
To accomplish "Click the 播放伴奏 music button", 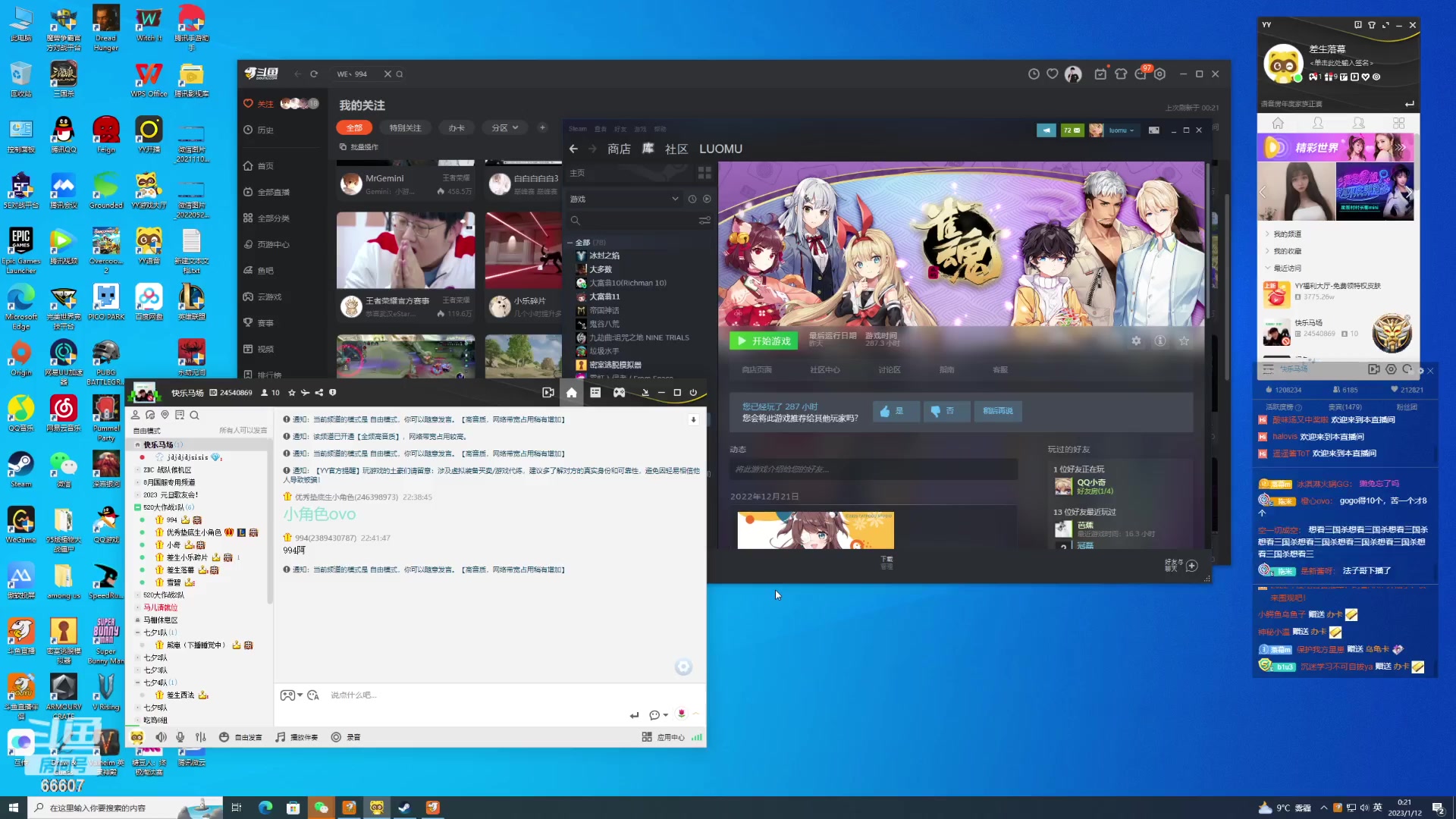I will click(297, 737).
